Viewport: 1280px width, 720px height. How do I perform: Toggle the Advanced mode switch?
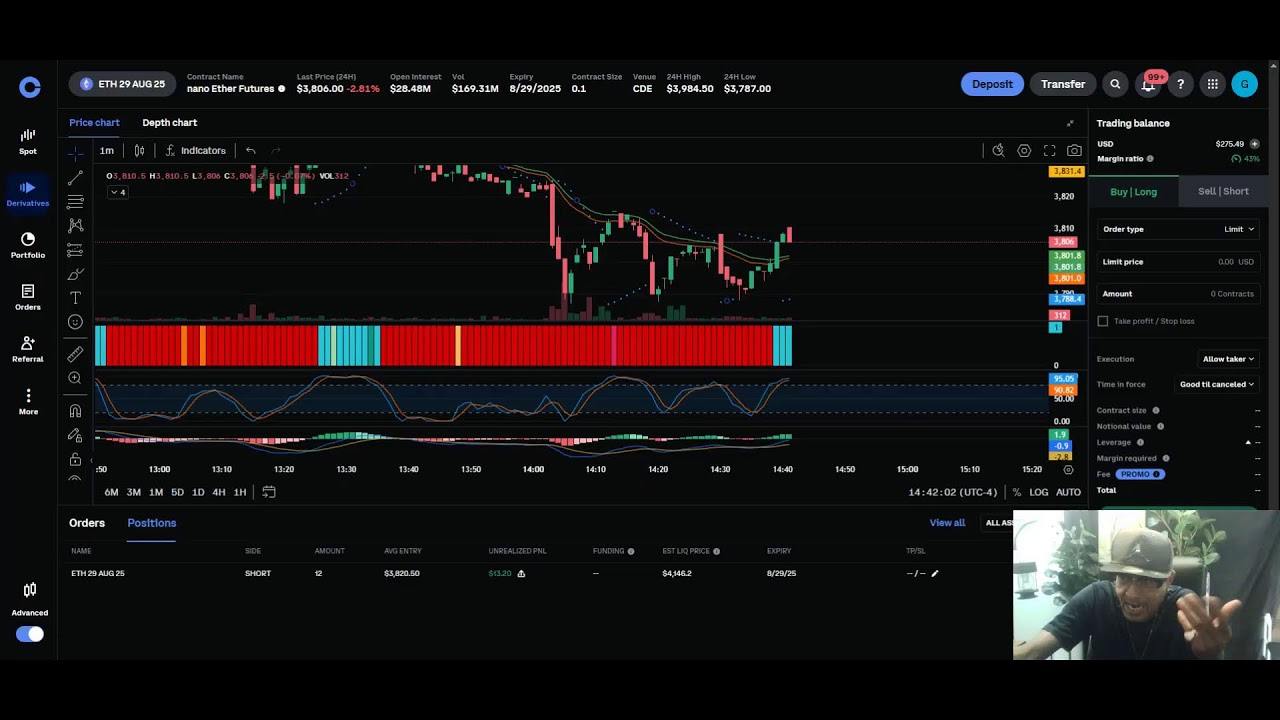tap(30, 634)
